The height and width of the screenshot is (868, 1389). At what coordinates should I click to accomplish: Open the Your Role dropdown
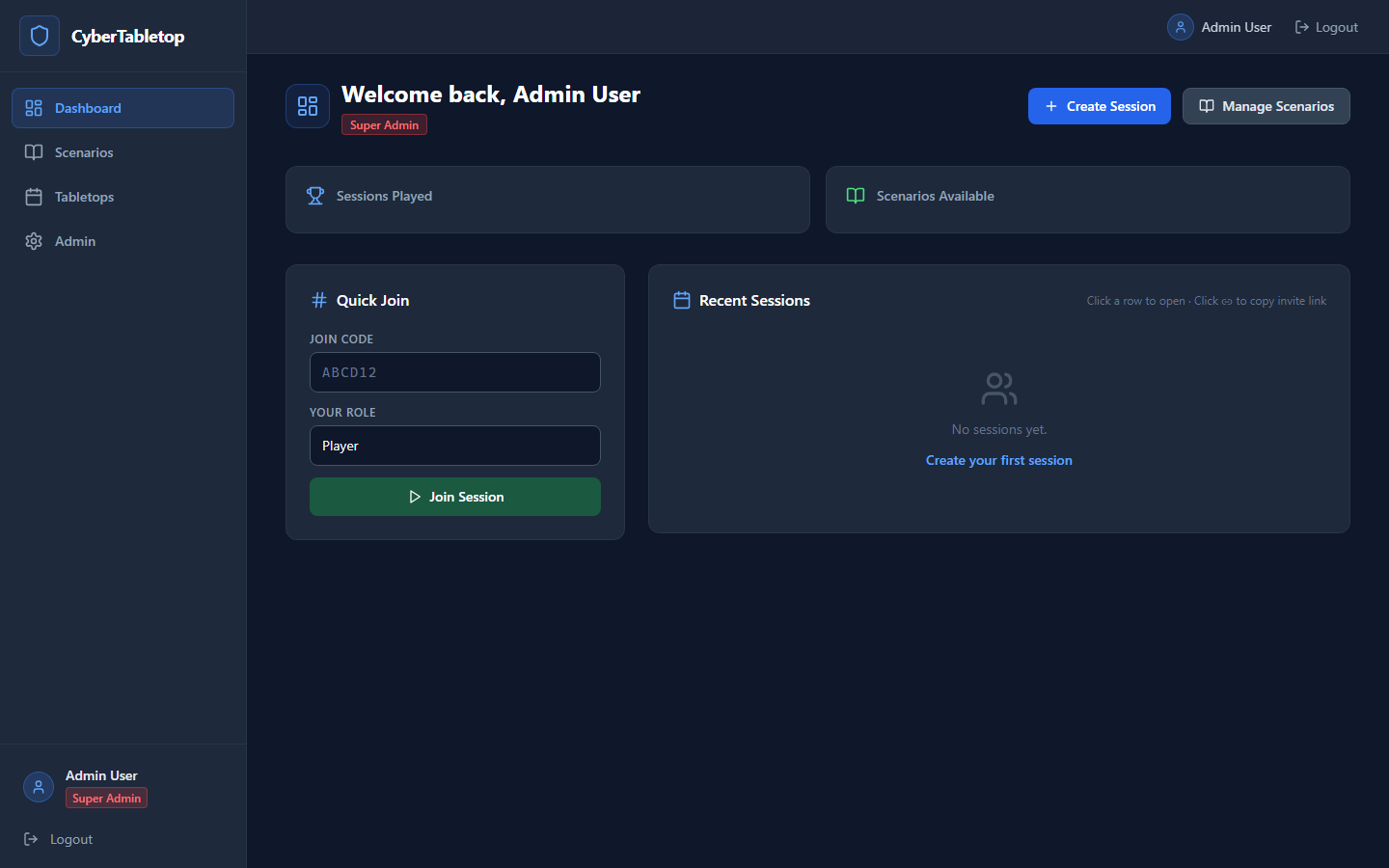(x=455, y=446)
